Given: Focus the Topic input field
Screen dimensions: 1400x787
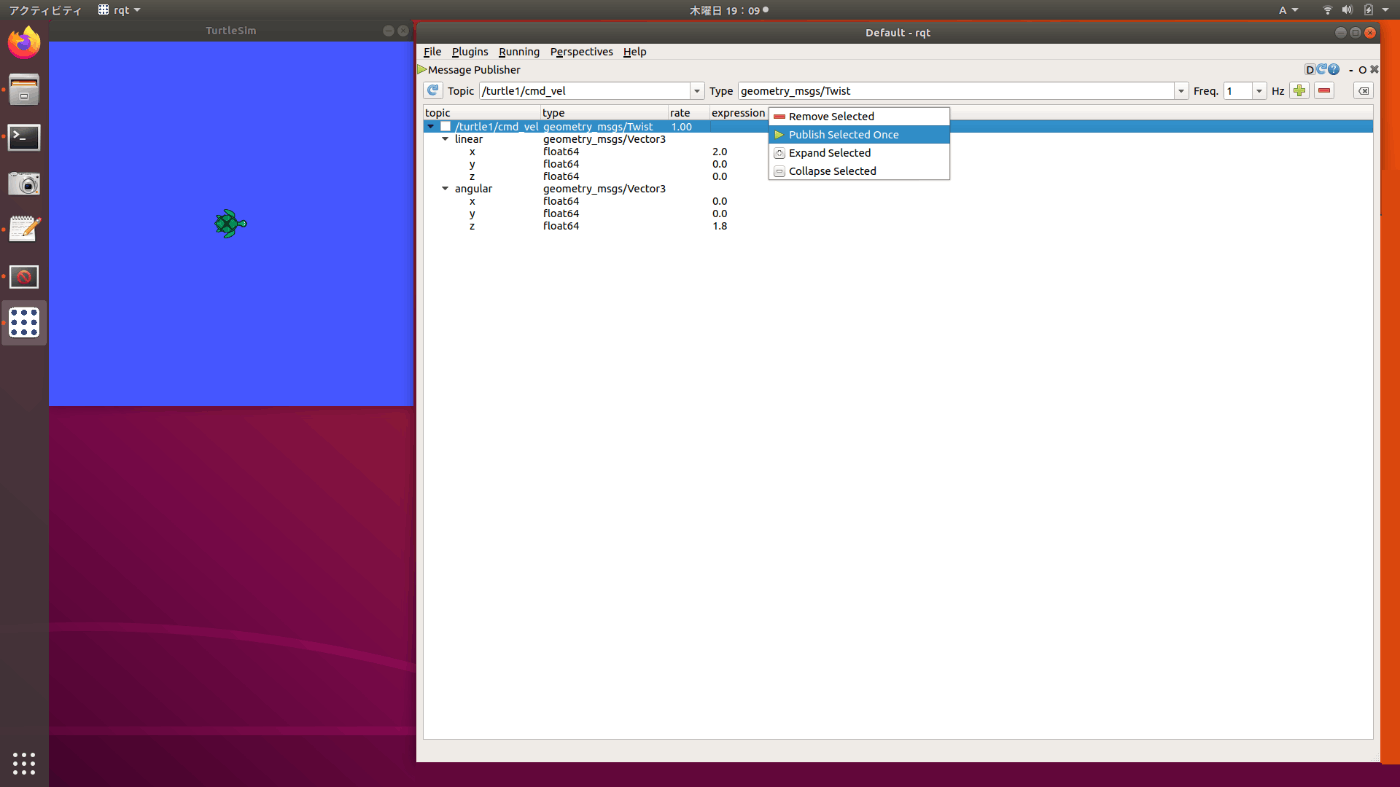Looking at the screenshot, I should tap(584, 91).
